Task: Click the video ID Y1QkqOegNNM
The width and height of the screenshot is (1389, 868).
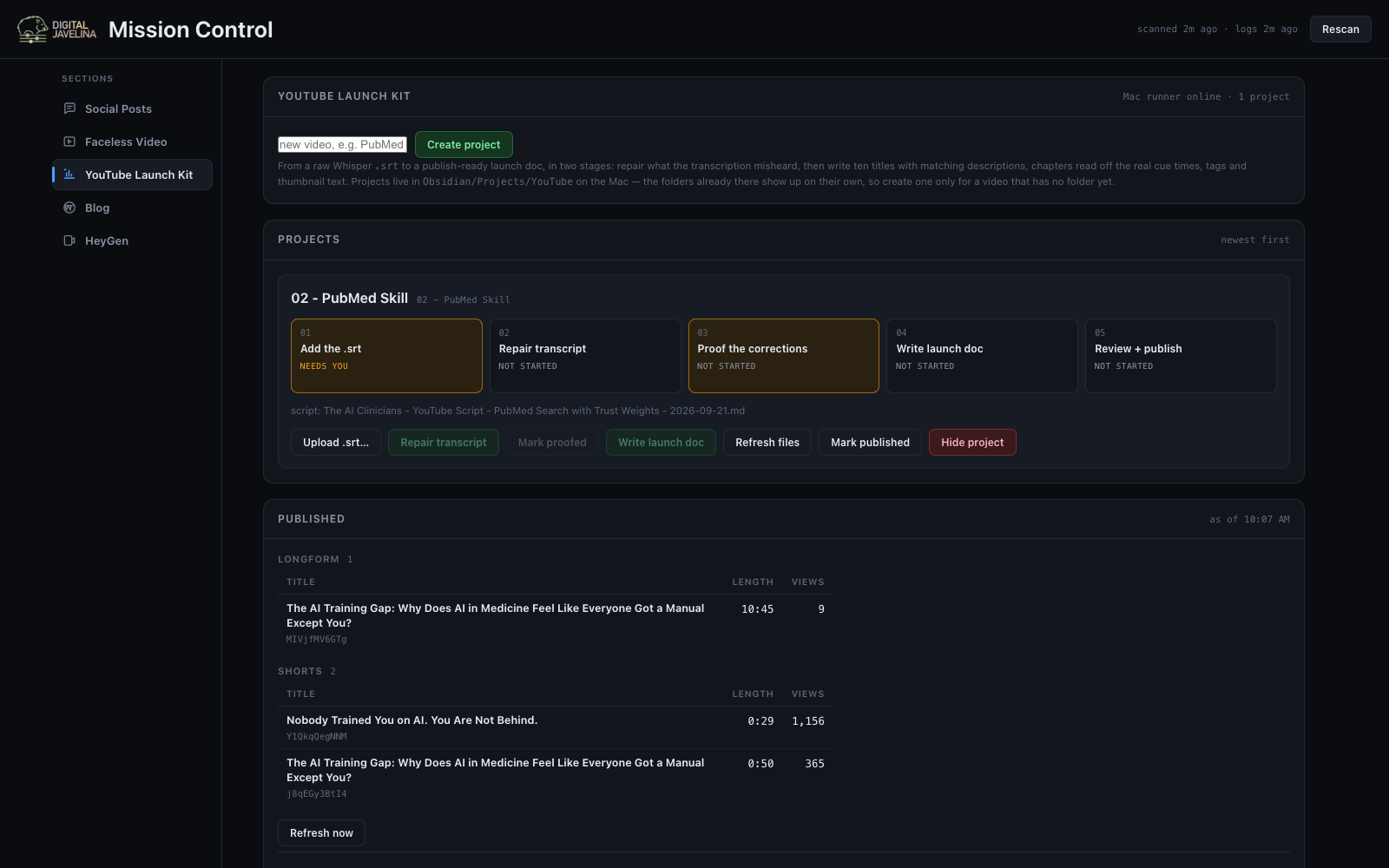Action: pyautogui.click(x=316, y=737)
